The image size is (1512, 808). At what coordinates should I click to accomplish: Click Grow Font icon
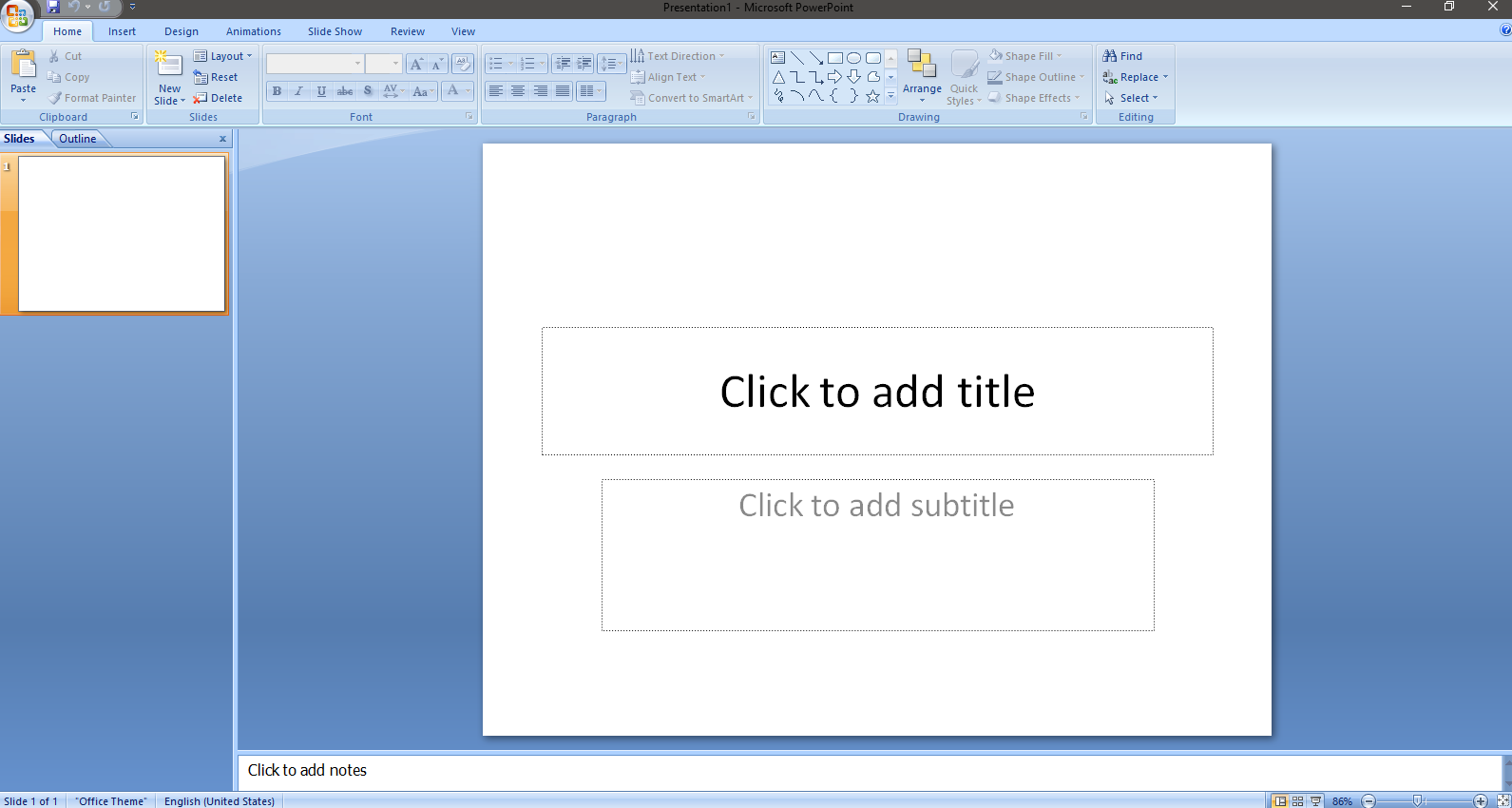click(416, 64)
